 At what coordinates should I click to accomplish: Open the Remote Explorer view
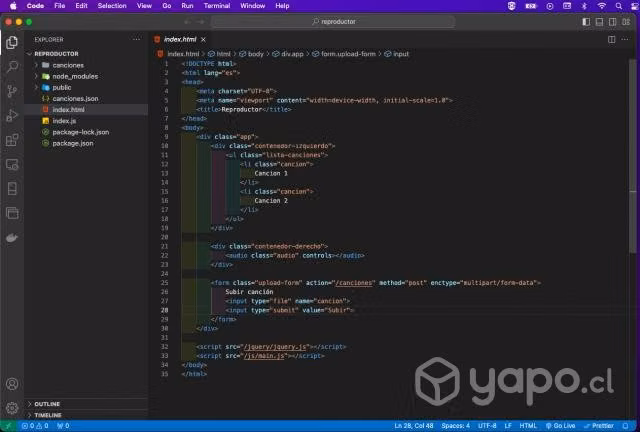click(x=12, y=165)
